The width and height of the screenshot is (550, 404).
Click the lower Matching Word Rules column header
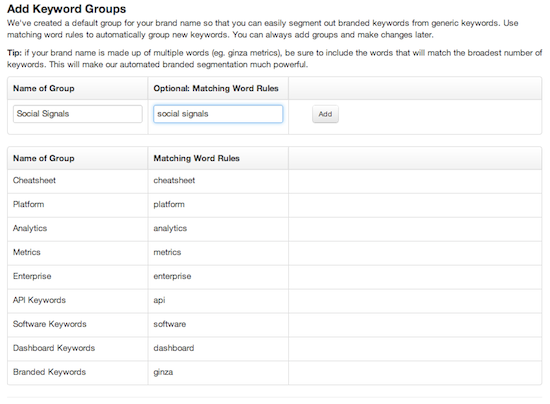[x=196, y=158]
